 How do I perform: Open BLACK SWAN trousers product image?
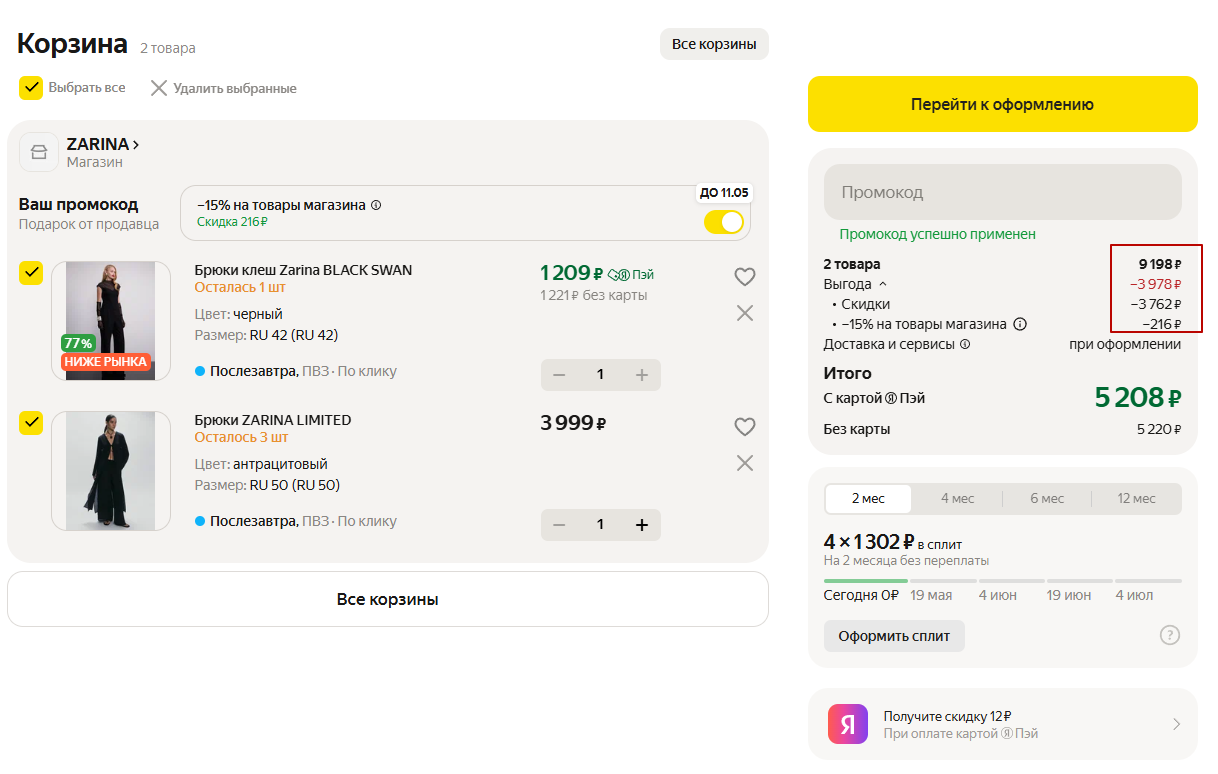(x=110, y=321)
